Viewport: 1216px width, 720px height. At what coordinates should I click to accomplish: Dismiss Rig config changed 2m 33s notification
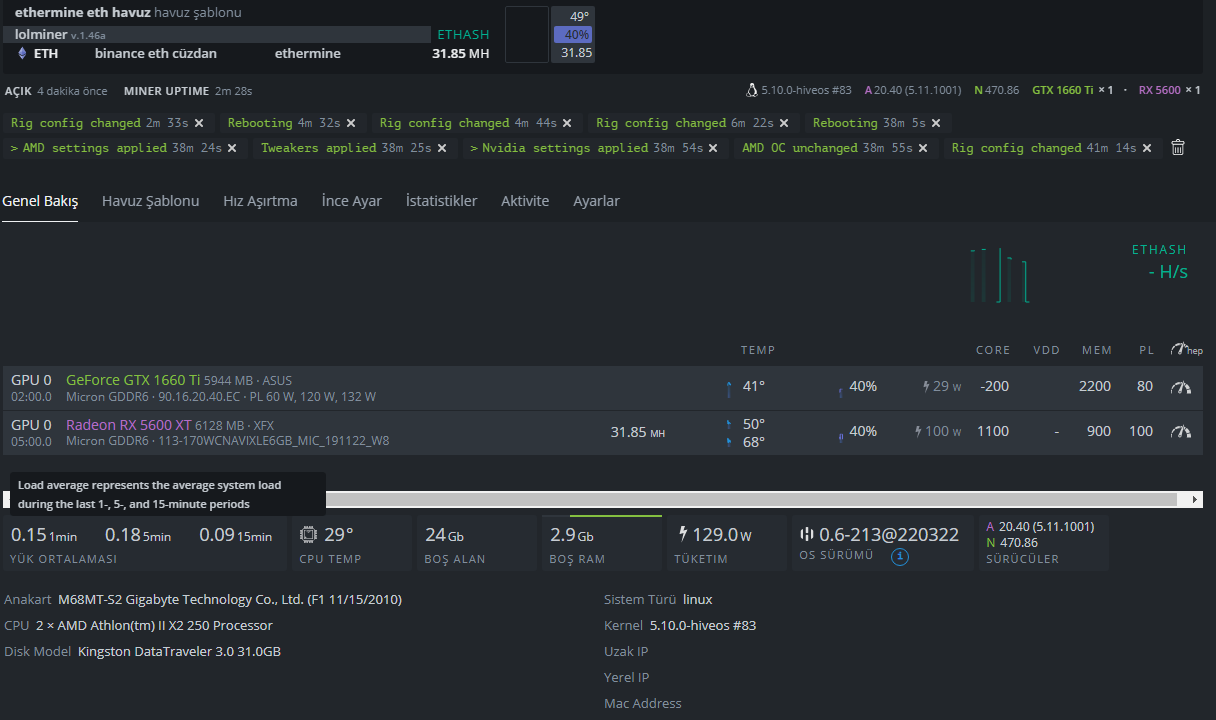point(199,123)
